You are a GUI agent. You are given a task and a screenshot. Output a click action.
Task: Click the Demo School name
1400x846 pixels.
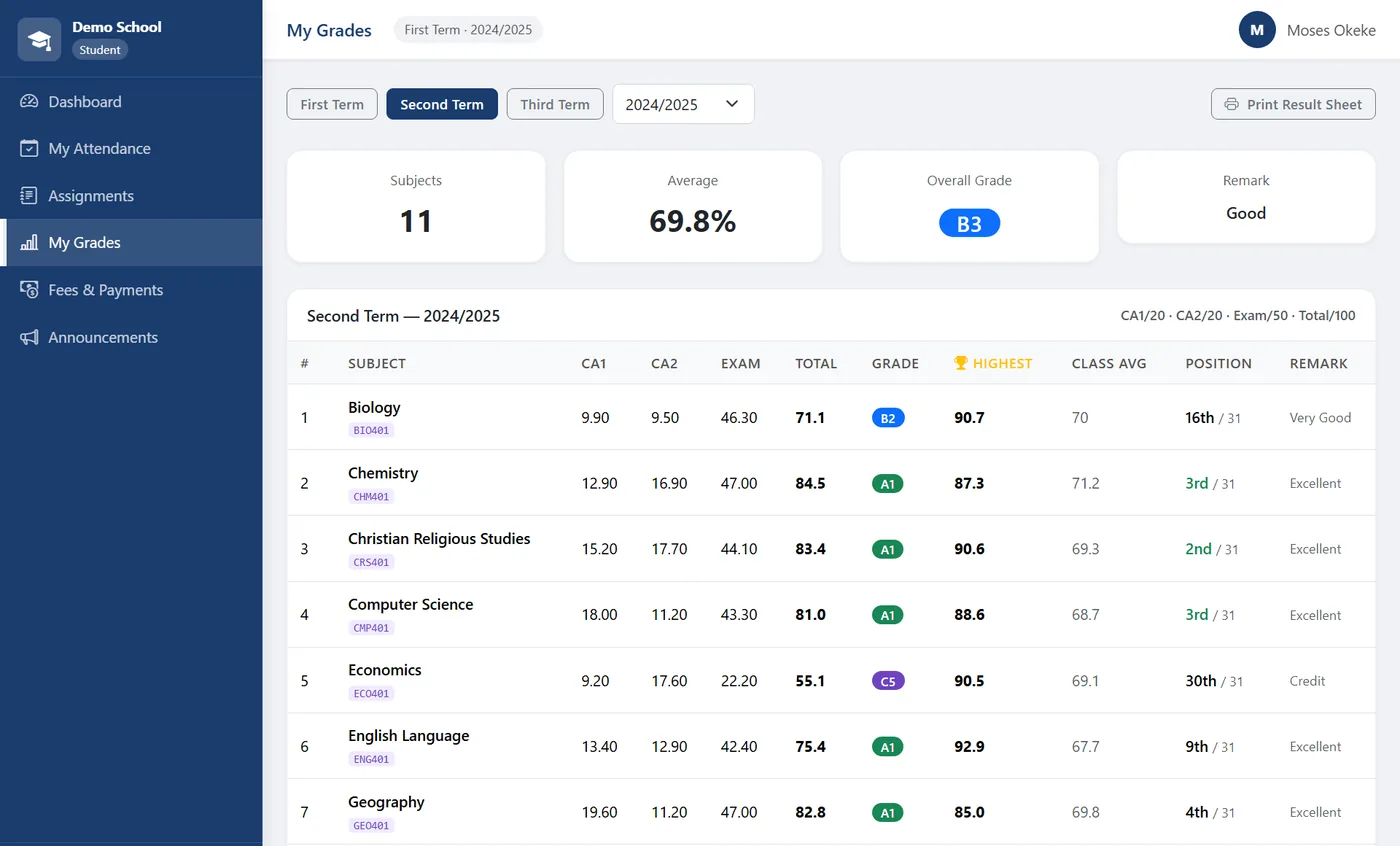pyautogui.click(x=117, y=27)
